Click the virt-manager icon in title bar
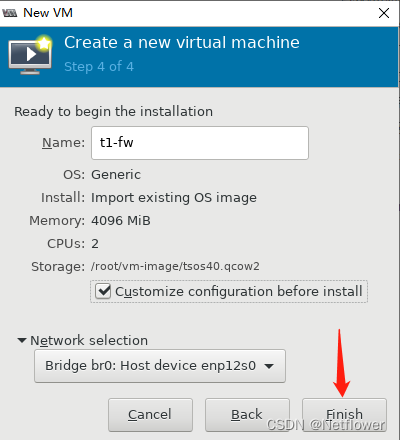The image size is (400, 440). coord(10,13)
